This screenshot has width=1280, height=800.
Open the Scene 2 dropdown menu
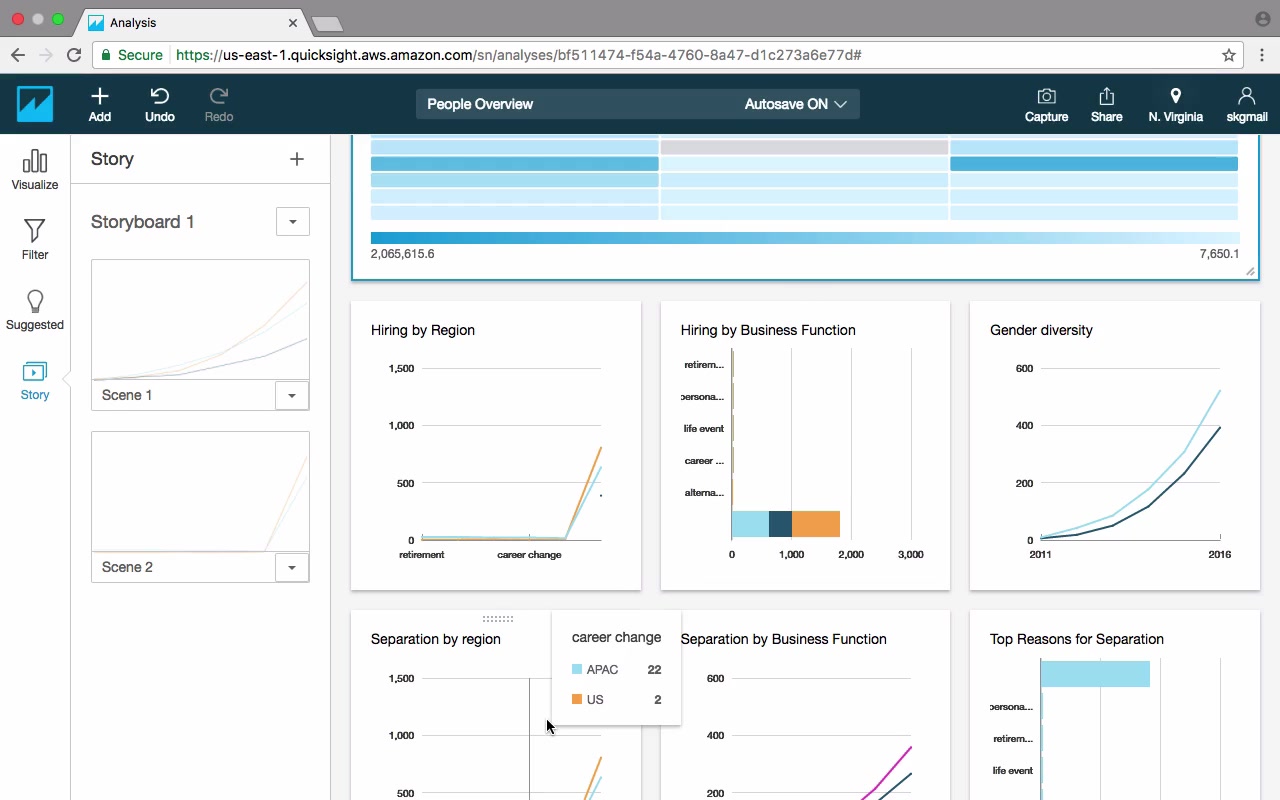tap(292, 567)
